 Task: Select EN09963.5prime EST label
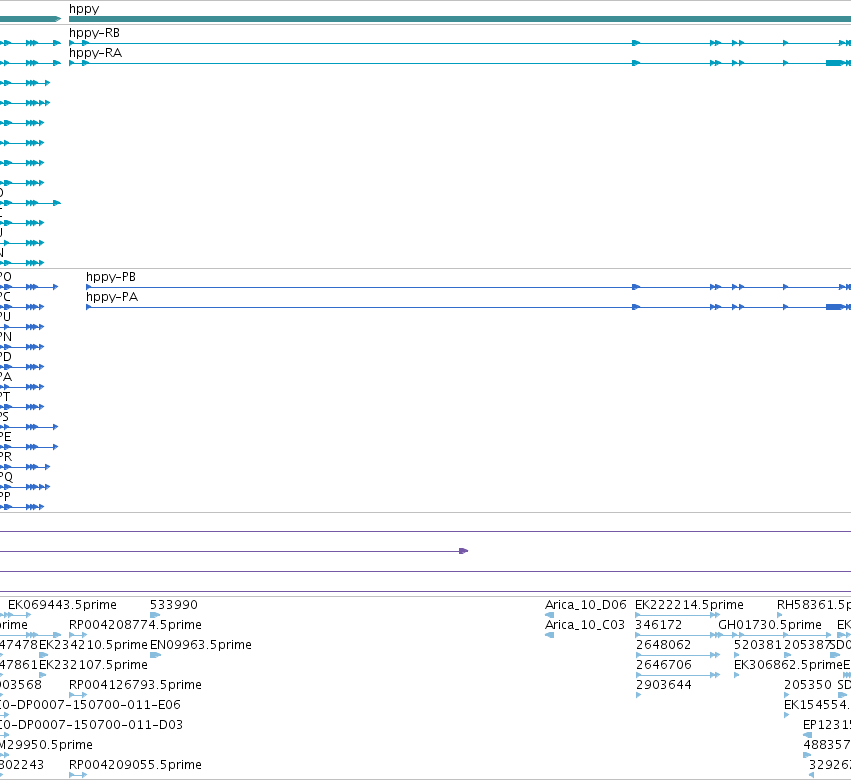coord(201,645)
